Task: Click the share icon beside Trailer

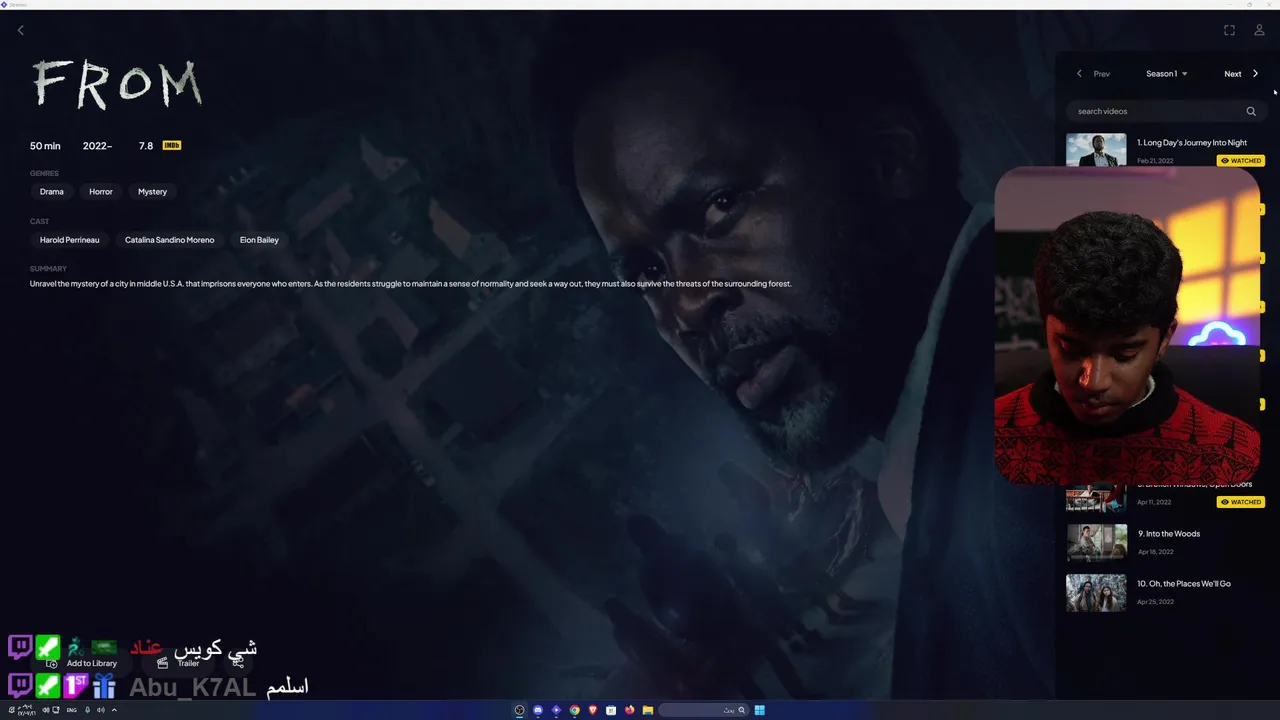Action: pyautogui.click(x=237, y=662)
